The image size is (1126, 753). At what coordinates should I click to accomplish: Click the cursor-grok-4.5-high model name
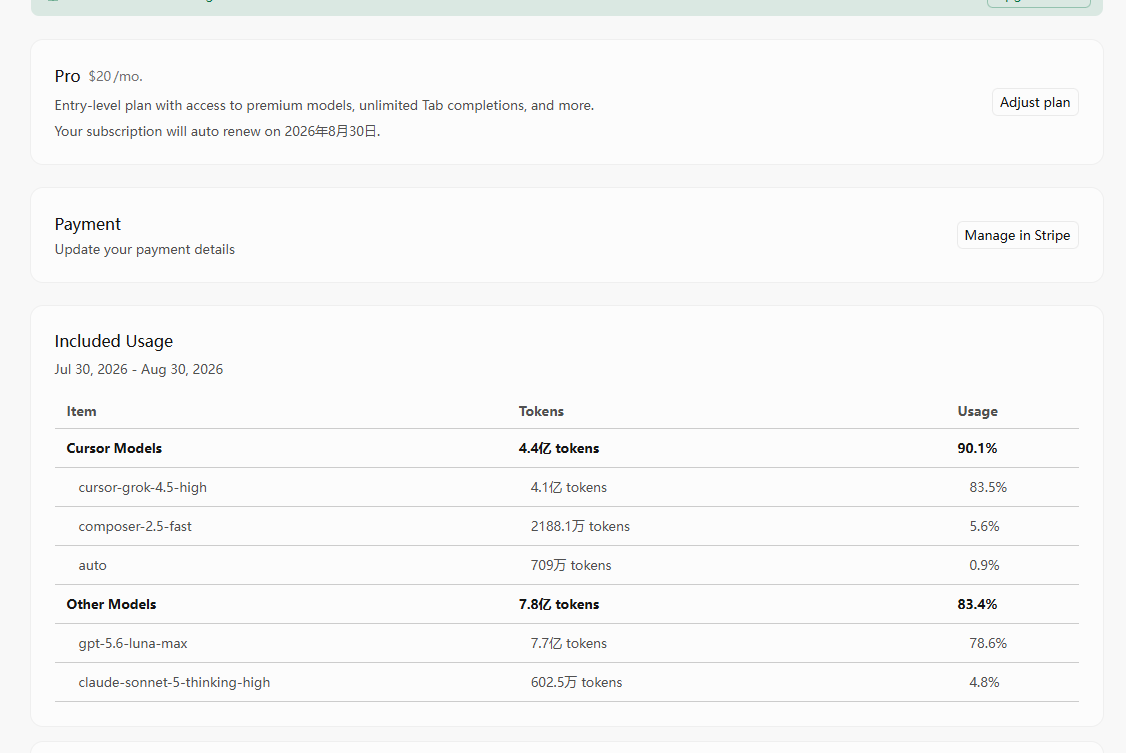coord(142,487)
